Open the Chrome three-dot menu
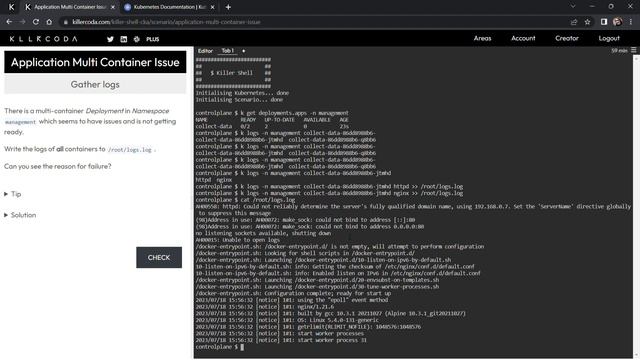640x360 pixels. pyautogui.click(x=631, y=22)
